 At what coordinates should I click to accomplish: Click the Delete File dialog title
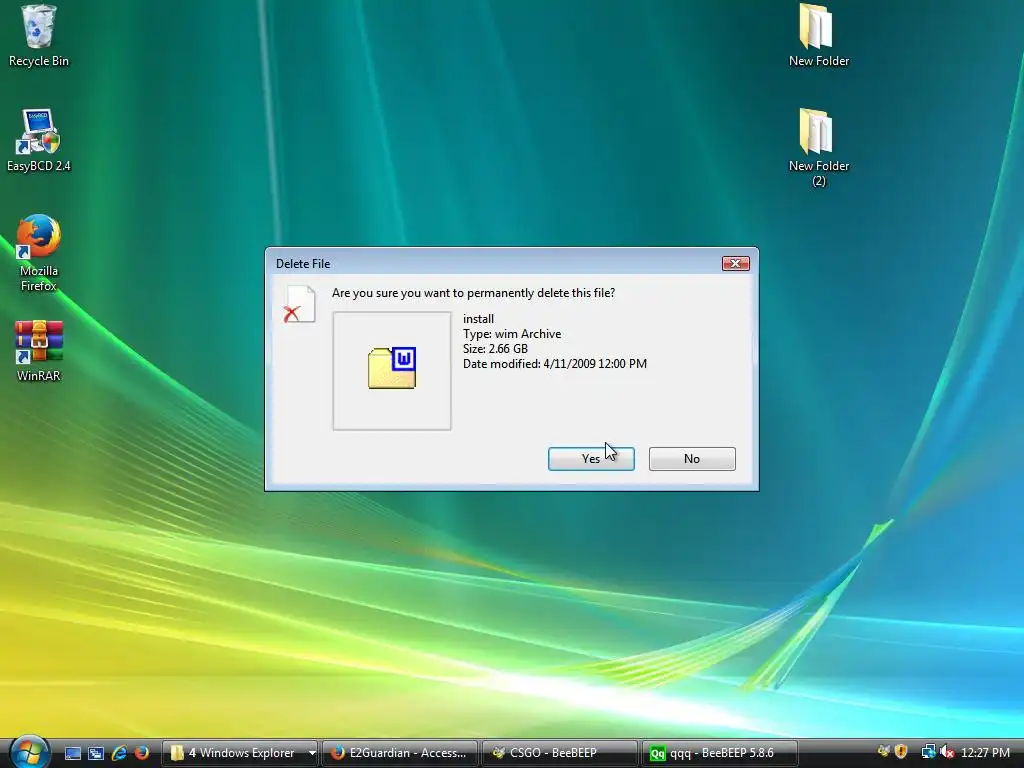coord(303,264)
